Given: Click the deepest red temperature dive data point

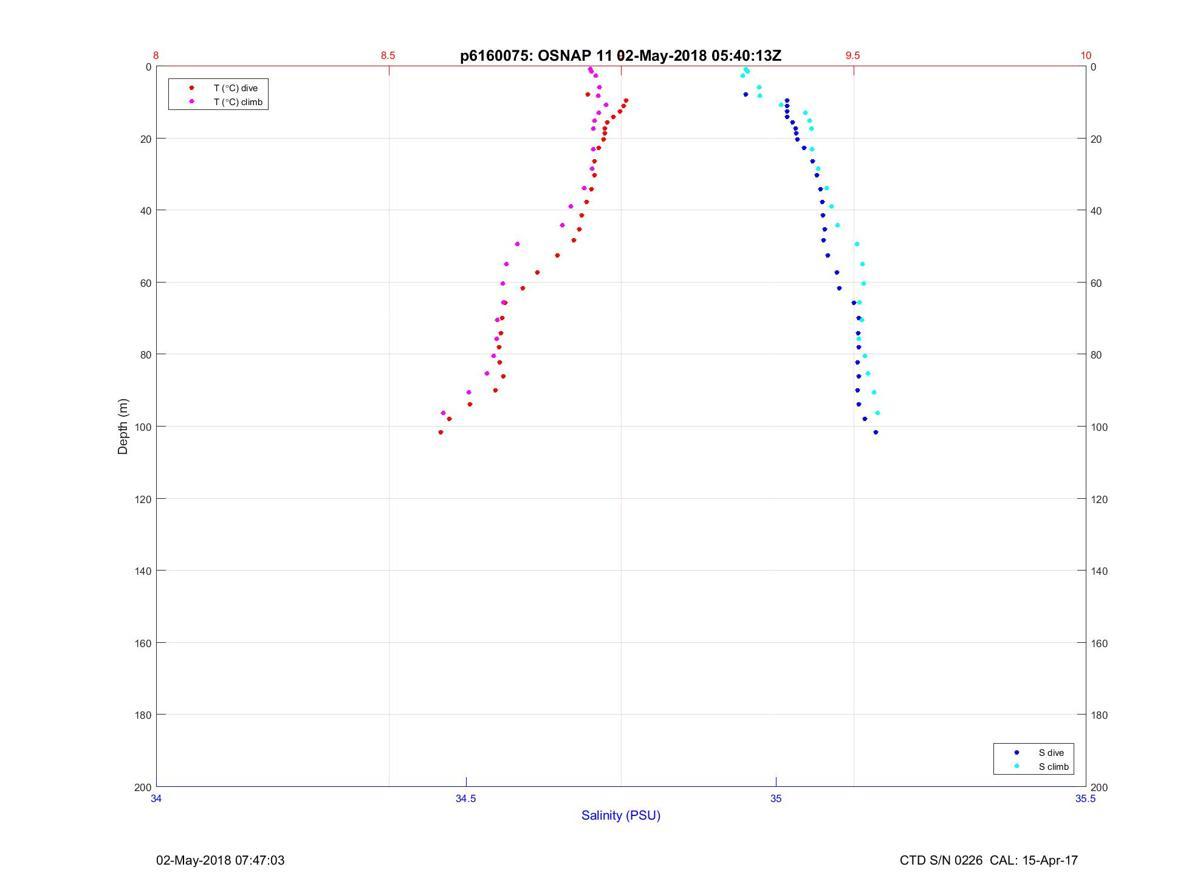Looking at the screenshot, I should coord(441,432).
